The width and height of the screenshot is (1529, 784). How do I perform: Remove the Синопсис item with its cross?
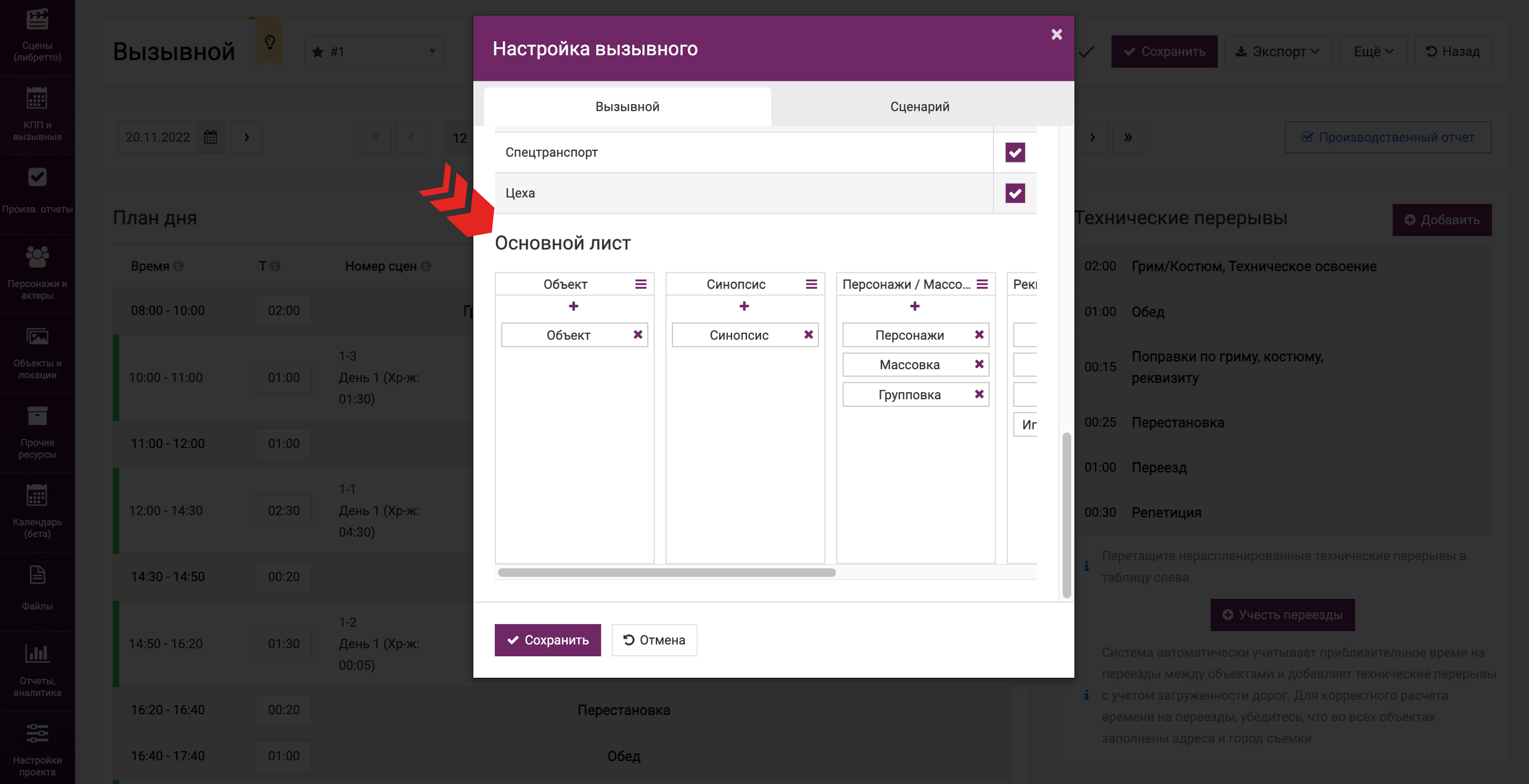click(808, 335)
